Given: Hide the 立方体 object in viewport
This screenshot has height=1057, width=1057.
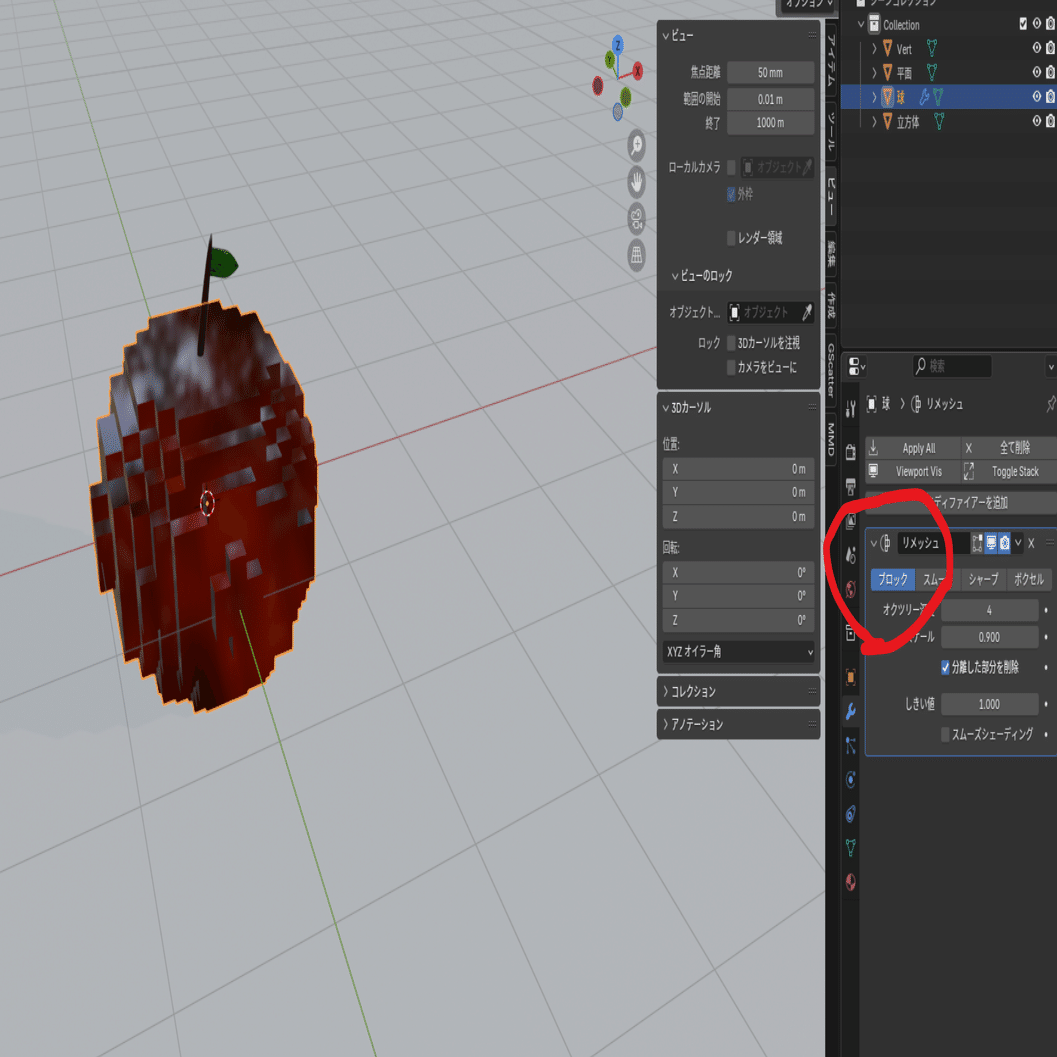Looking at the screenshot, I should coord(1037,121).
